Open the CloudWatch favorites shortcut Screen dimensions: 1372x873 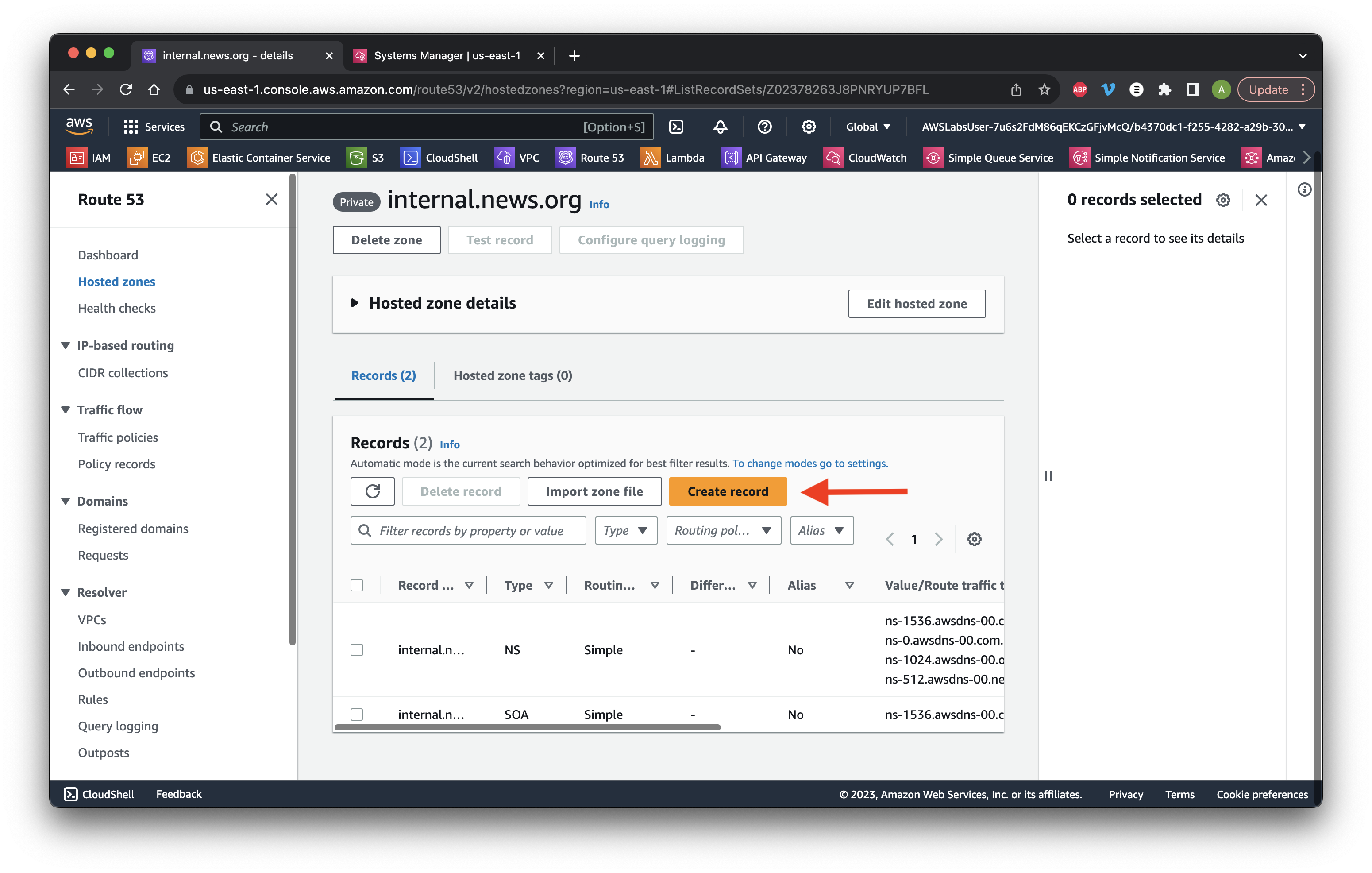pyautogui.click(x=865, y=158)
